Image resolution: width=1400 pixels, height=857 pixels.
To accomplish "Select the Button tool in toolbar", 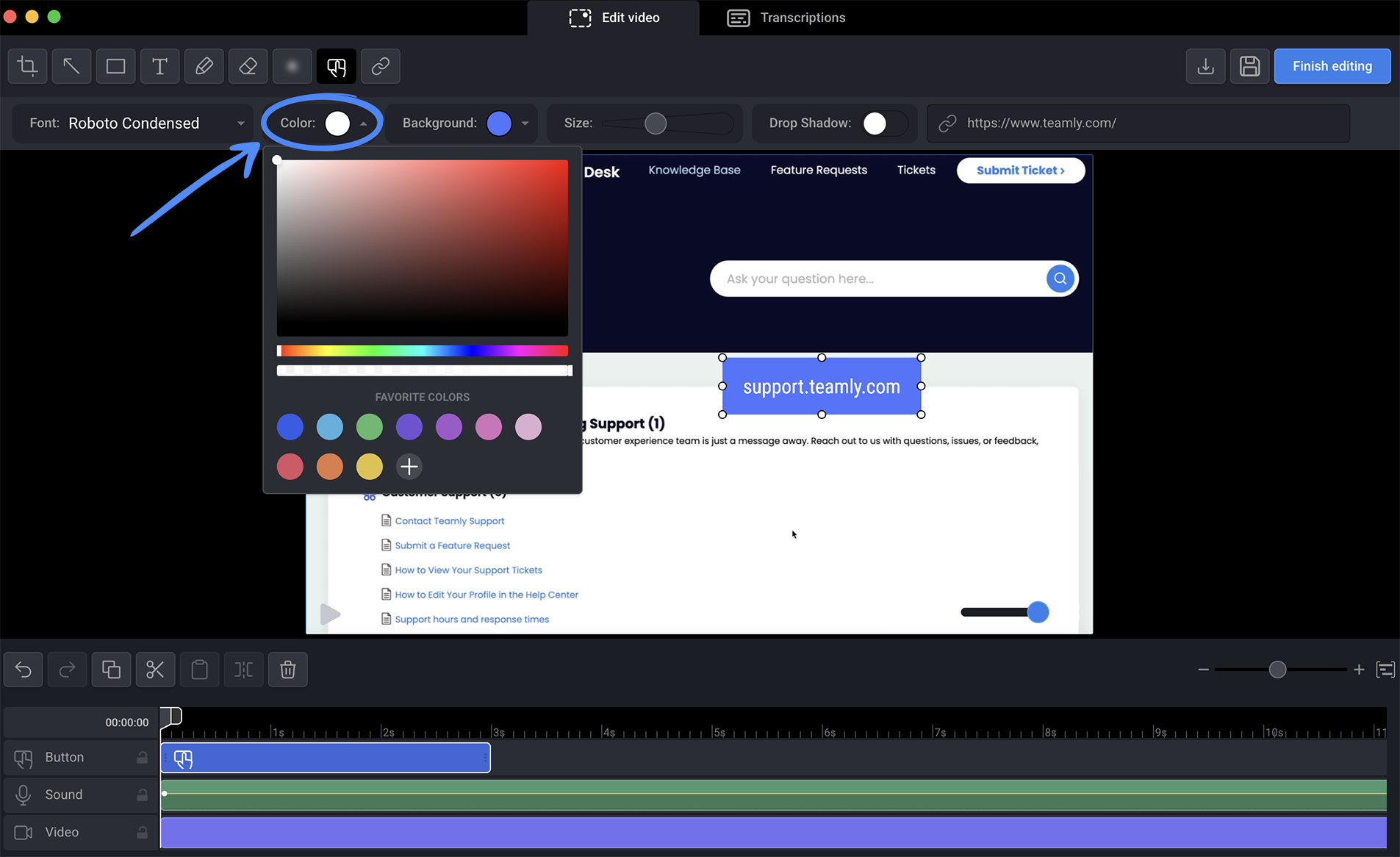I will (x=336, y=66).
